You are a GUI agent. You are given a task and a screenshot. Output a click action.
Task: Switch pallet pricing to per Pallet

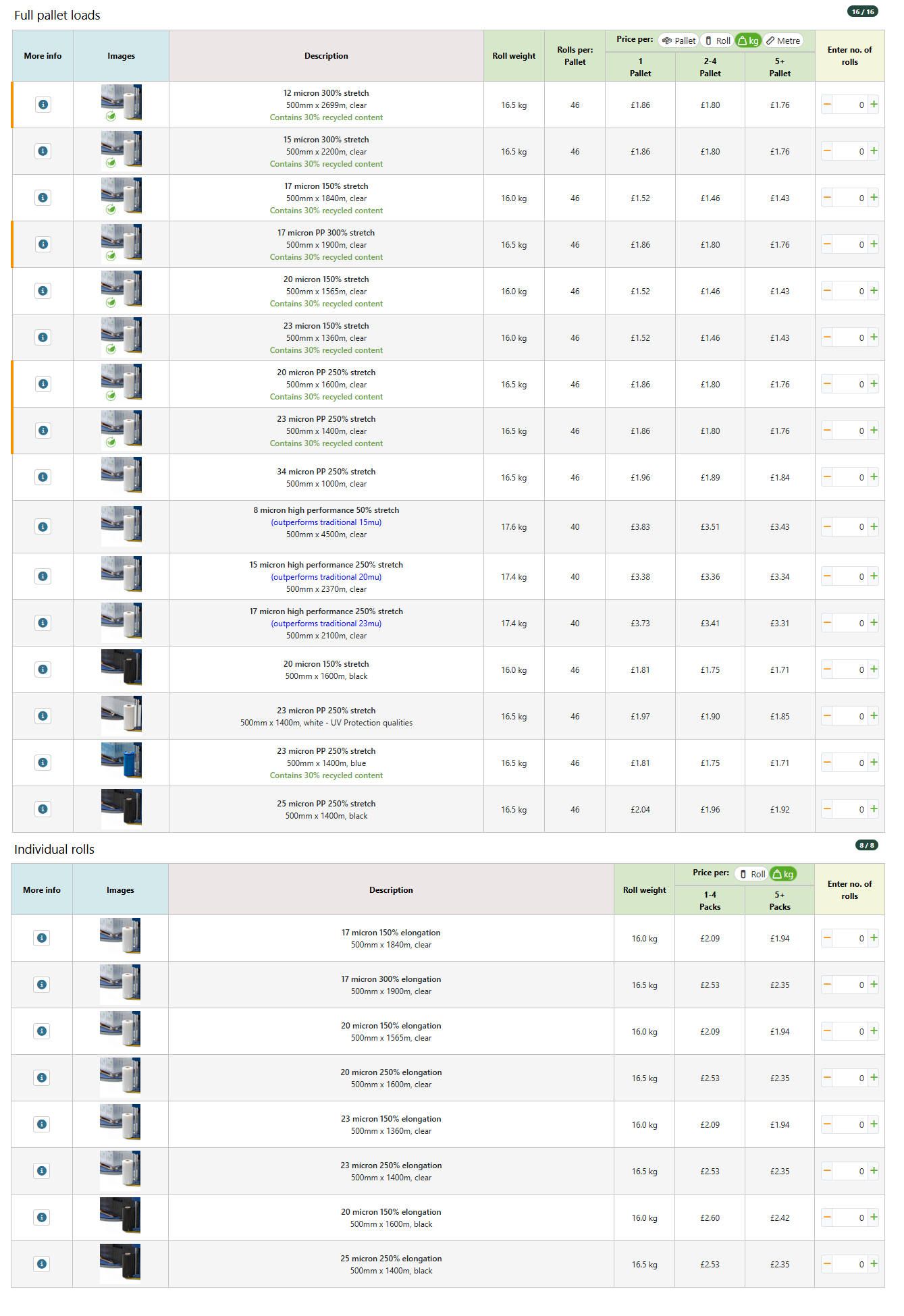click(679, 40)
